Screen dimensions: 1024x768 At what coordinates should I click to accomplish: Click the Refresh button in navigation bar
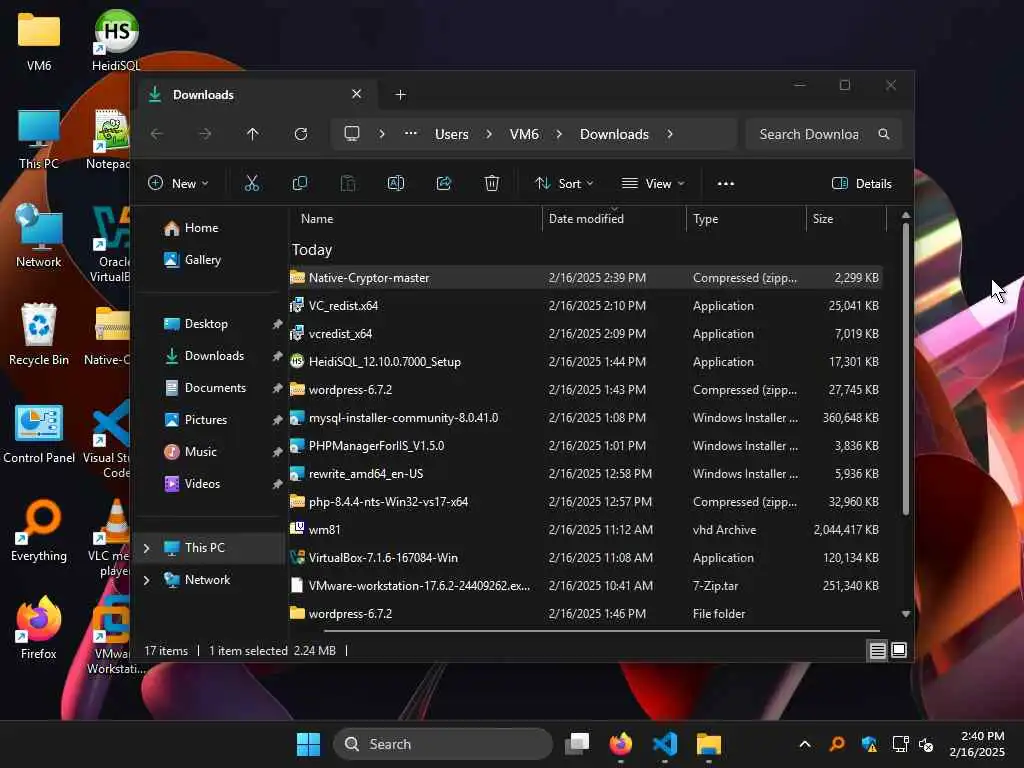300,134
